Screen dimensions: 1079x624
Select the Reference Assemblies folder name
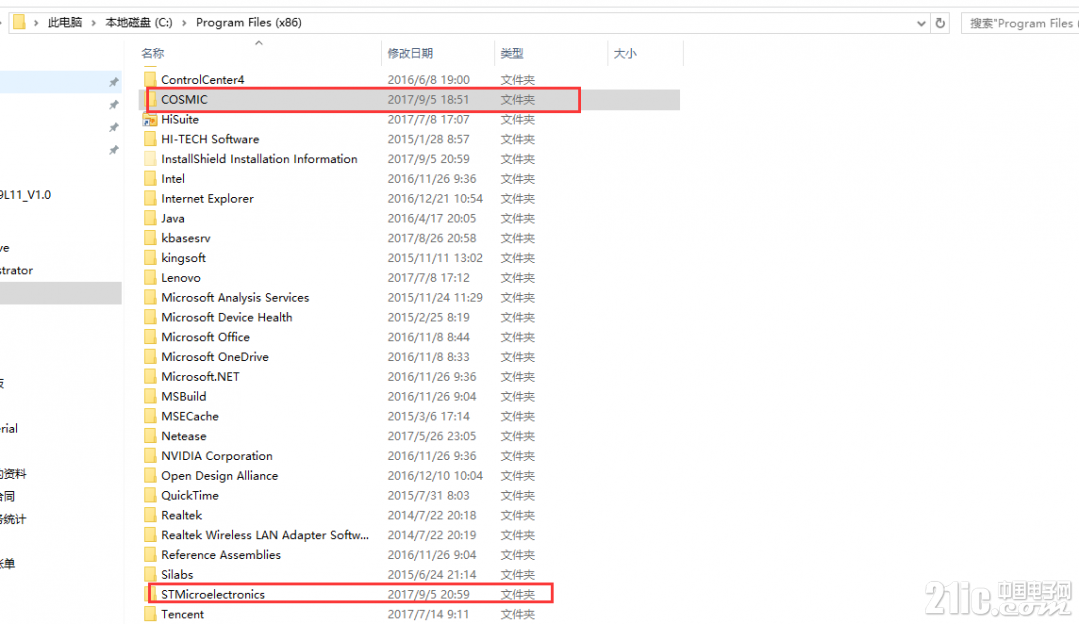221,555
